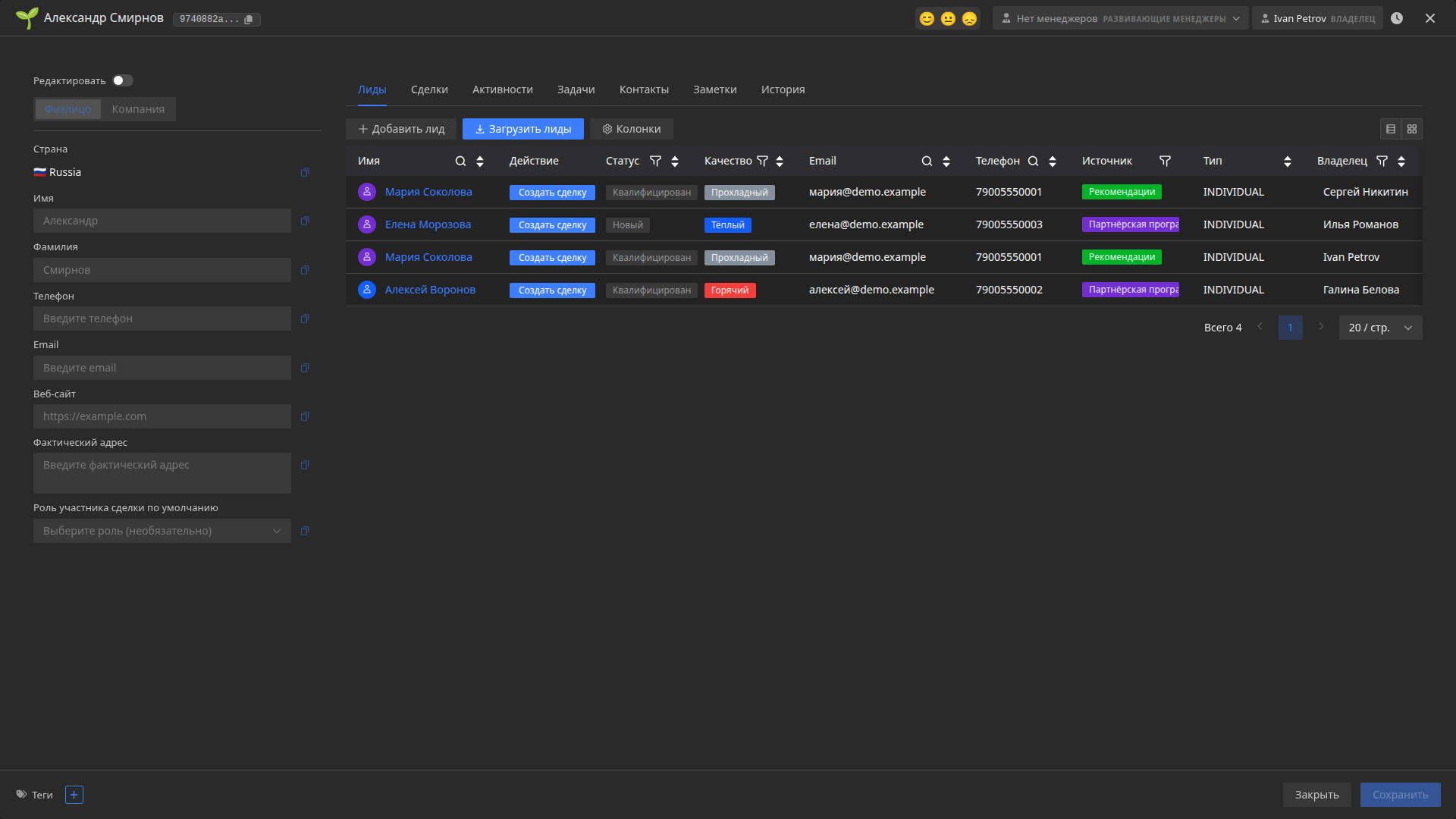The height and width of the screenshot is (819, 1456).
Task: Open the История tab
Action: tap(783, 89)
